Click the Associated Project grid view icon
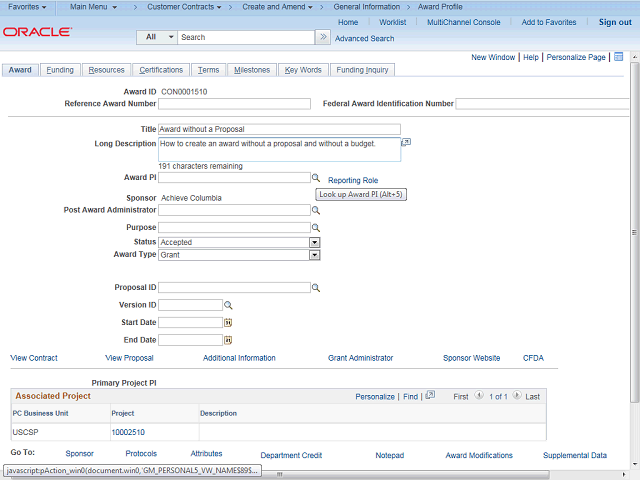Screen dimensions: 640x480 click(429, 396)
